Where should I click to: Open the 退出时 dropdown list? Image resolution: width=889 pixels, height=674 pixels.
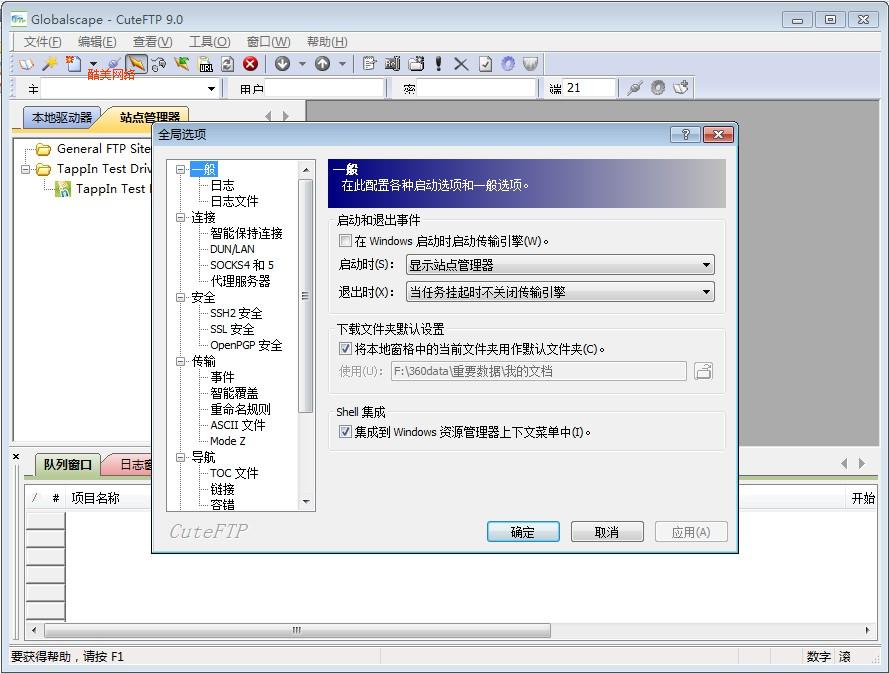click(560, 292)
